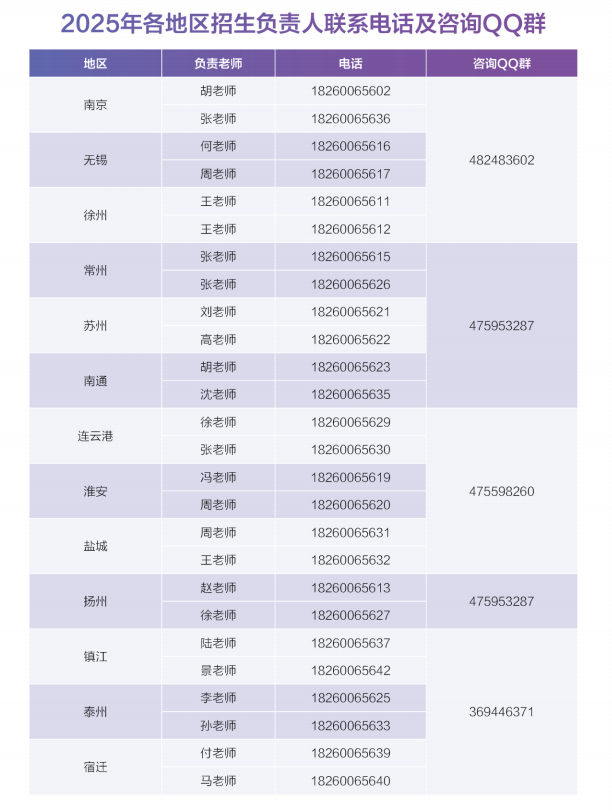The width and height of the screenshot is (612, 811).
Task: Select the 无锡 region cell
Action: point(95,160)
